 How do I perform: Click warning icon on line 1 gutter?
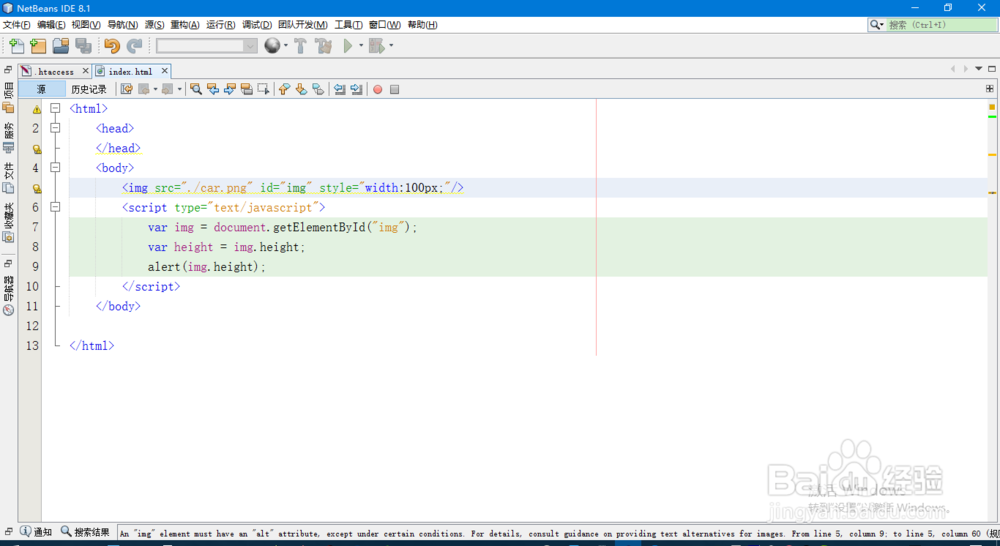(x=36, y=110)
